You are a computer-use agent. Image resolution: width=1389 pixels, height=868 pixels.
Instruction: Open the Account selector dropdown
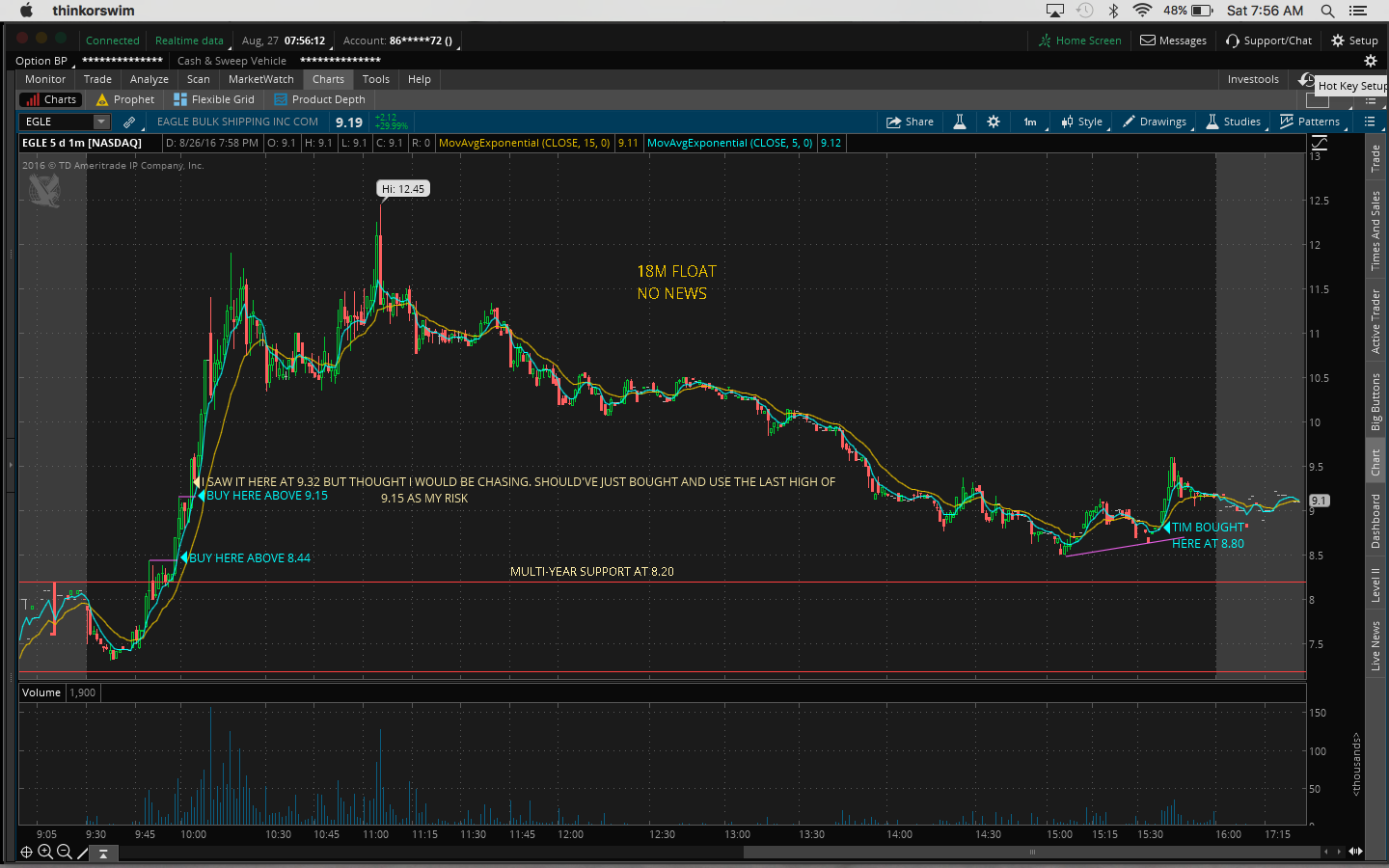pos(400,41)
